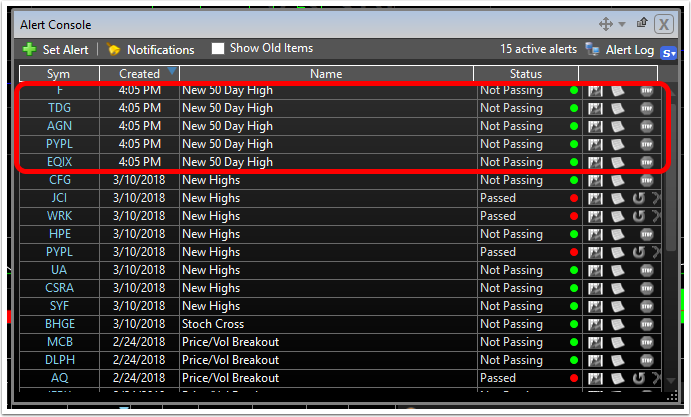Click the Passed status in the WRK row
The width and height of the screenshot is (691, 417).
click(498, 216)
